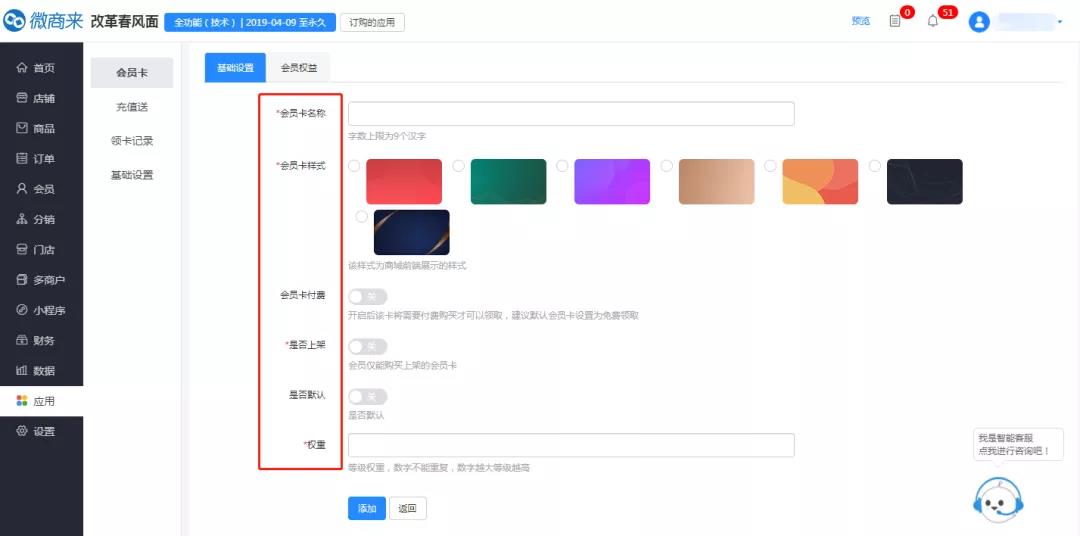Click the 返回 button

[x=407, y=508]
